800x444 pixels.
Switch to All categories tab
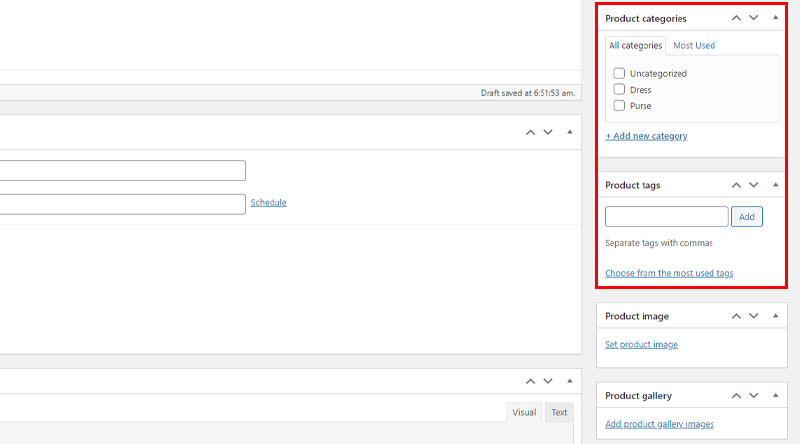[x=635, y=45]
